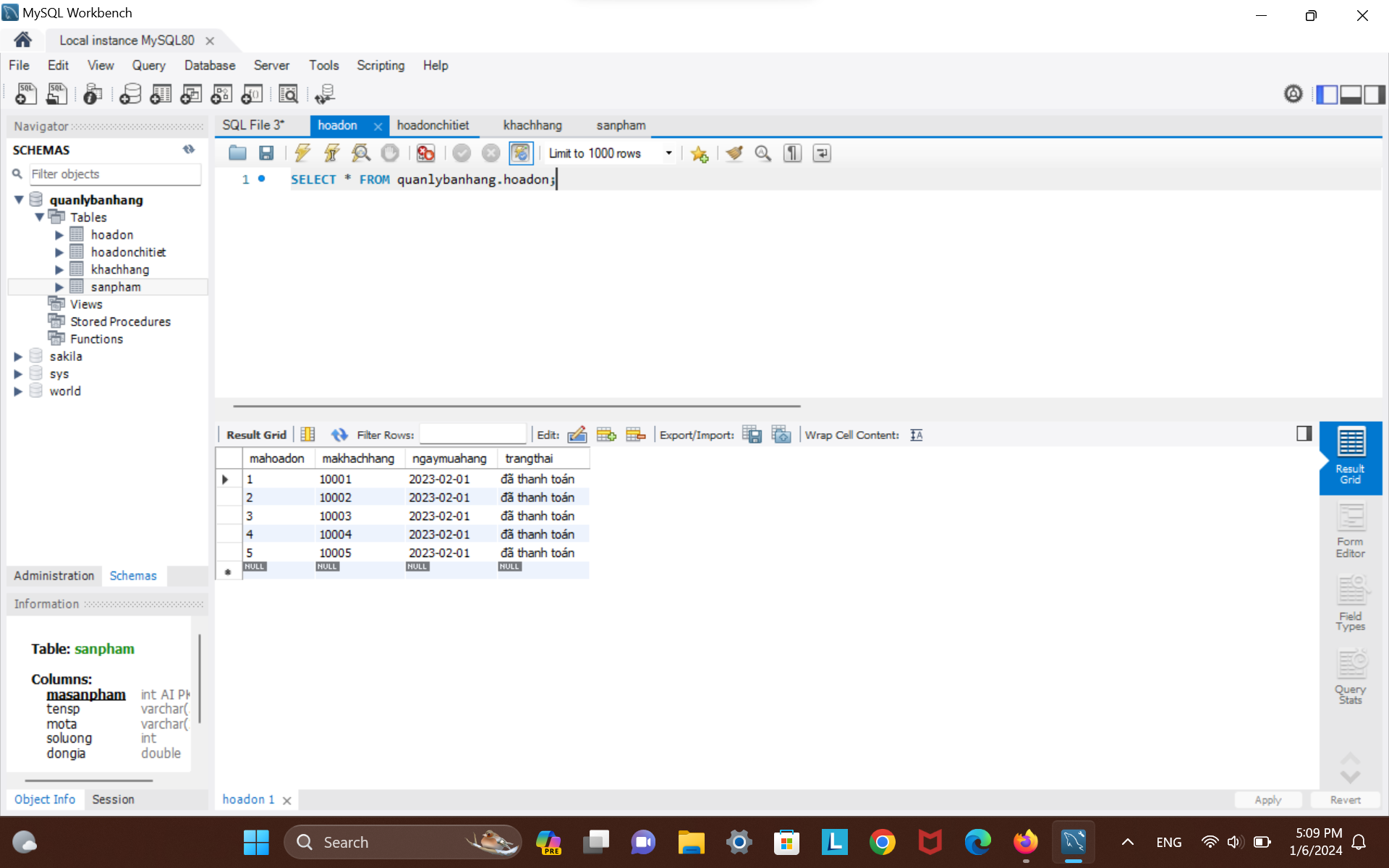
Task: Toggle autocommit mode button
Action: (x=520, y=153)
